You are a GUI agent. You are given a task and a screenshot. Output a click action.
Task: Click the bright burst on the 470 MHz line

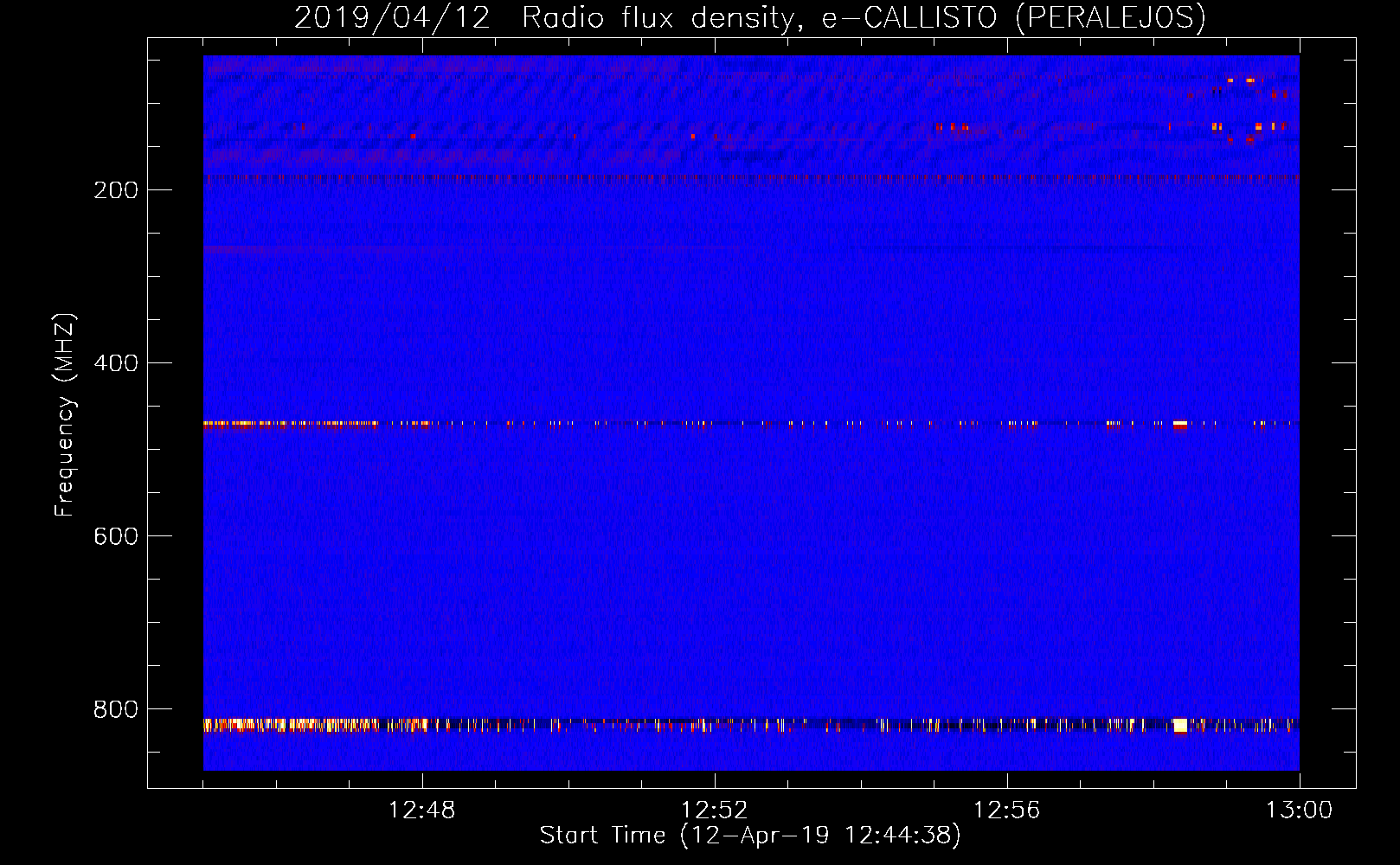tap(1180, 424)
